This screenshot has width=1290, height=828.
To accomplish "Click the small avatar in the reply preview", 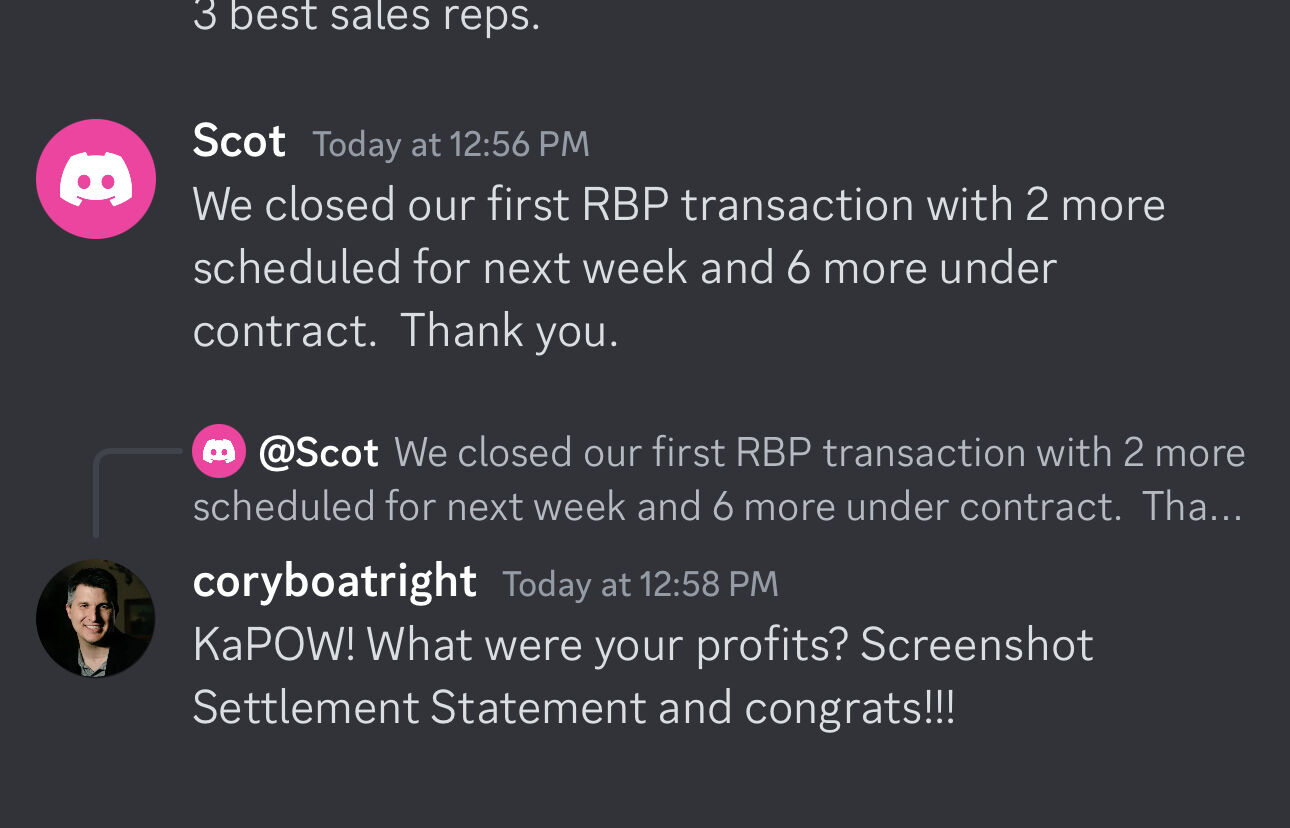I will click(218, 451).
